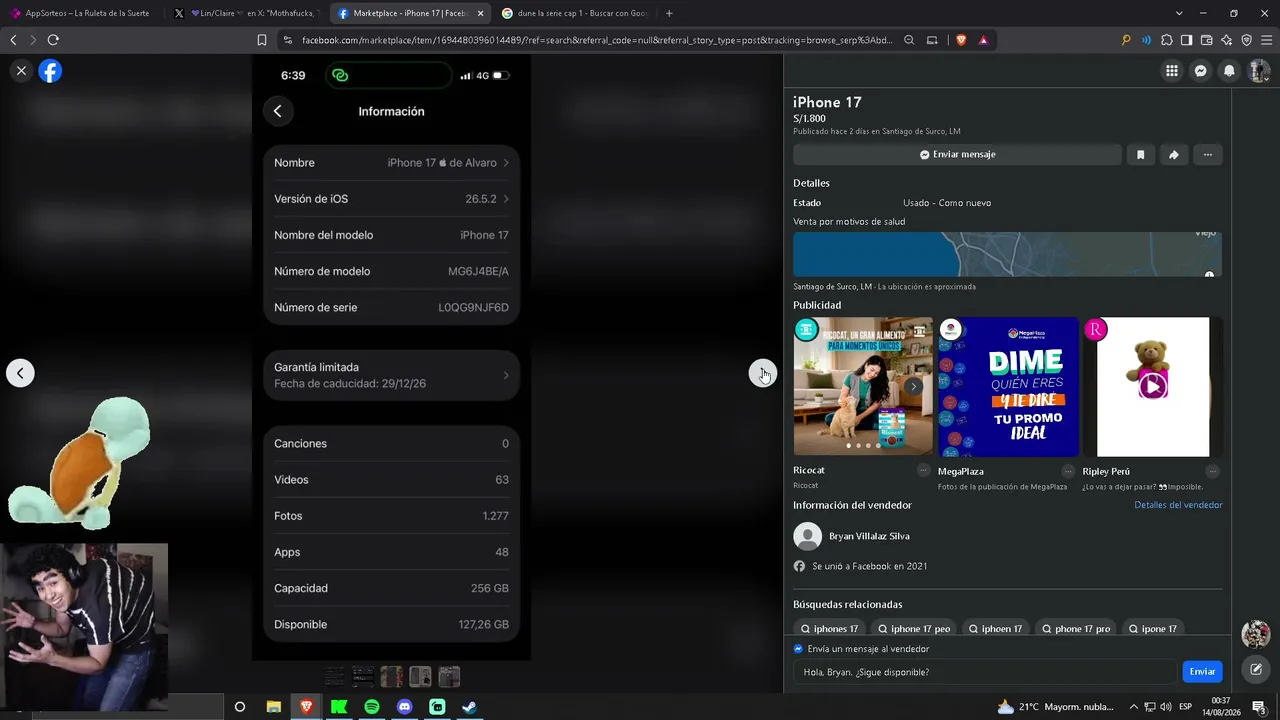This screenshot has height=720, width=1280.
Task: Search related term 'iphone 17 peo'
Action: [914, 629]
